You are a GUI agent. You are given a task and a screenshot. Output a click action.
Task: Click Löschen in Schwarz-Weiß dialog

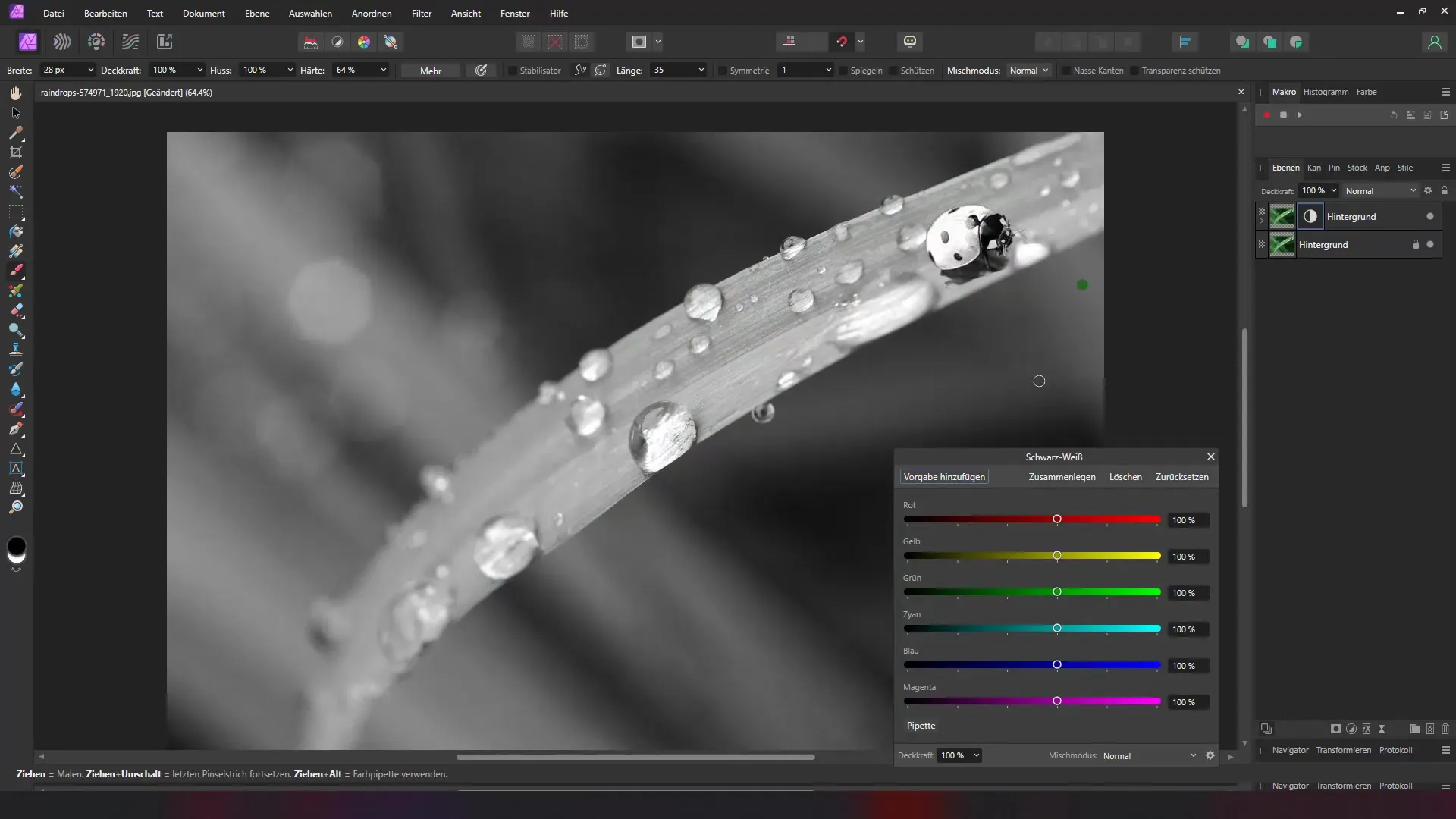1125,477
